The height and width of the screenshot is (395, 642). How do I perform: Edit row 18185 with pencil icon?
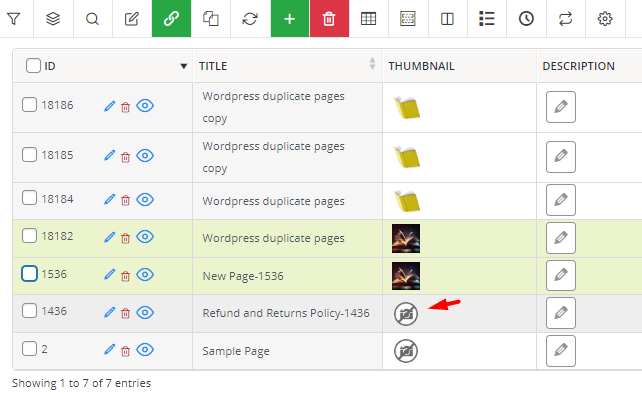tap(109, 156)
